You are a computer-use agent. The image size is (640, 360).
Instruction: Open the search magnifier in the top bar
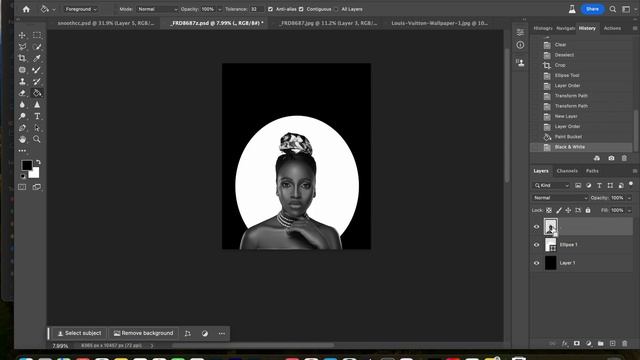pos(613,9)
